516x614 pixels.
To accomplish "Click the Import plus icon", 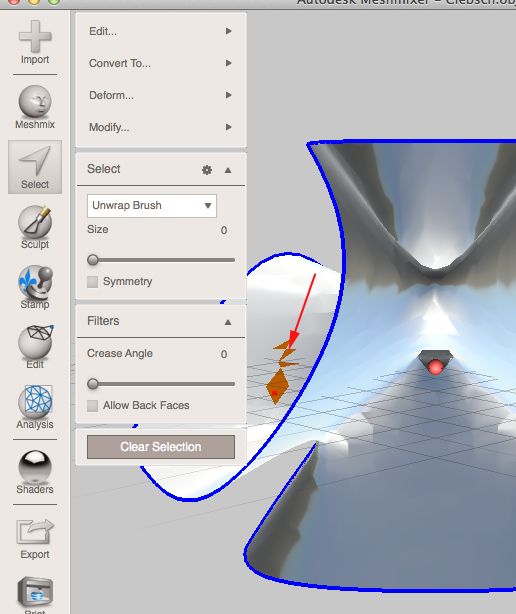I will [35, 36].
